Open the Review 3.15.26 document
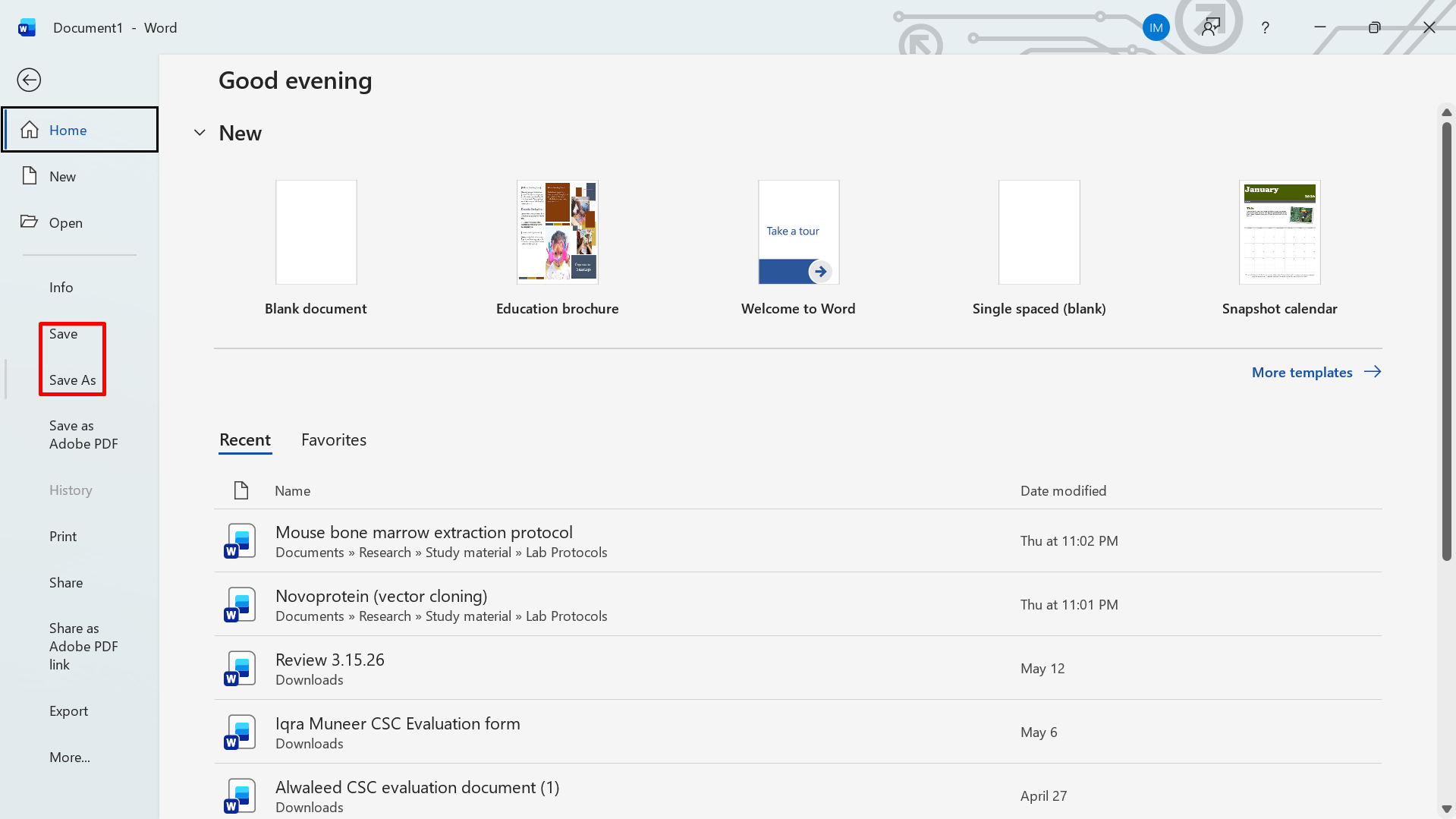 [798, 668]
